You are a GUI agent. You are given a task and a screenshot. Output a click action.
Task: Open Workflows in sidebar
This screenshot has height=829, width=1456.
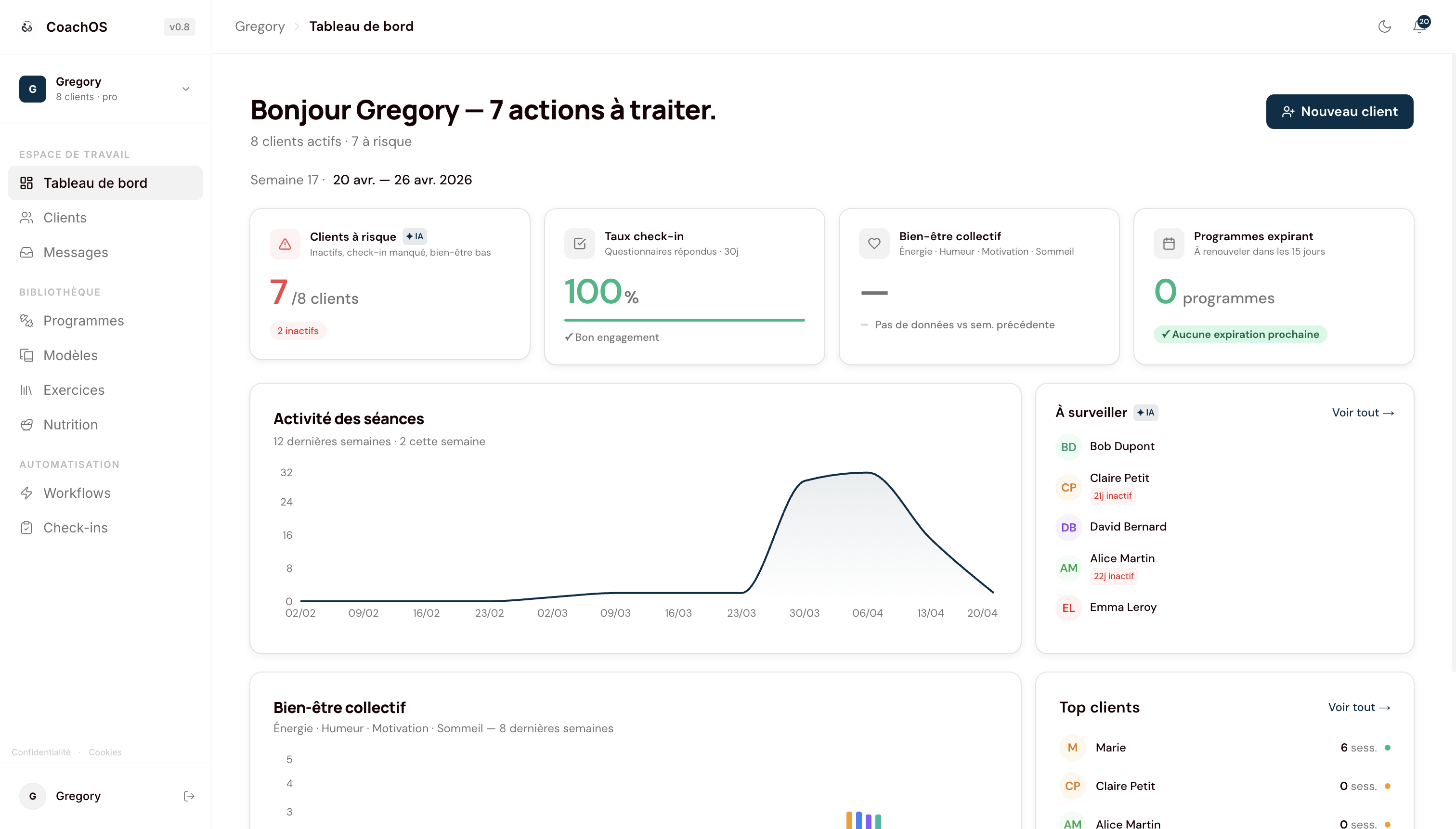[x=105, y=493]
